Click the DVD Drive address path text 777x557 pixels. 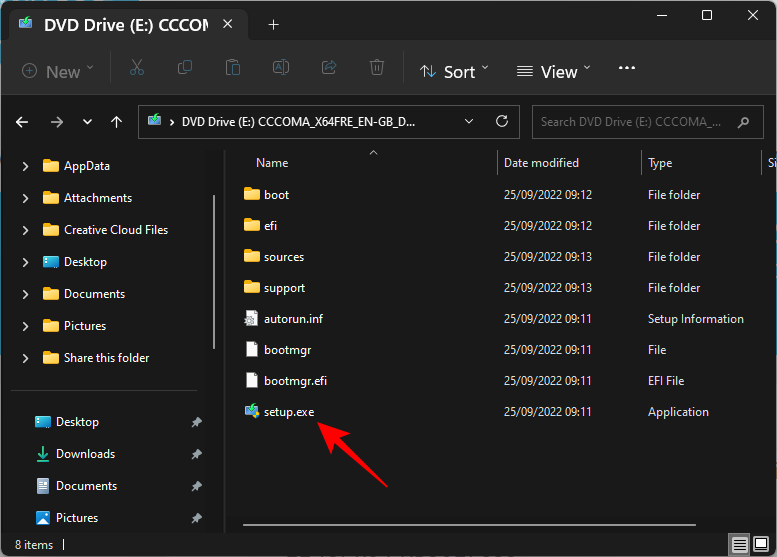(298, 122)
